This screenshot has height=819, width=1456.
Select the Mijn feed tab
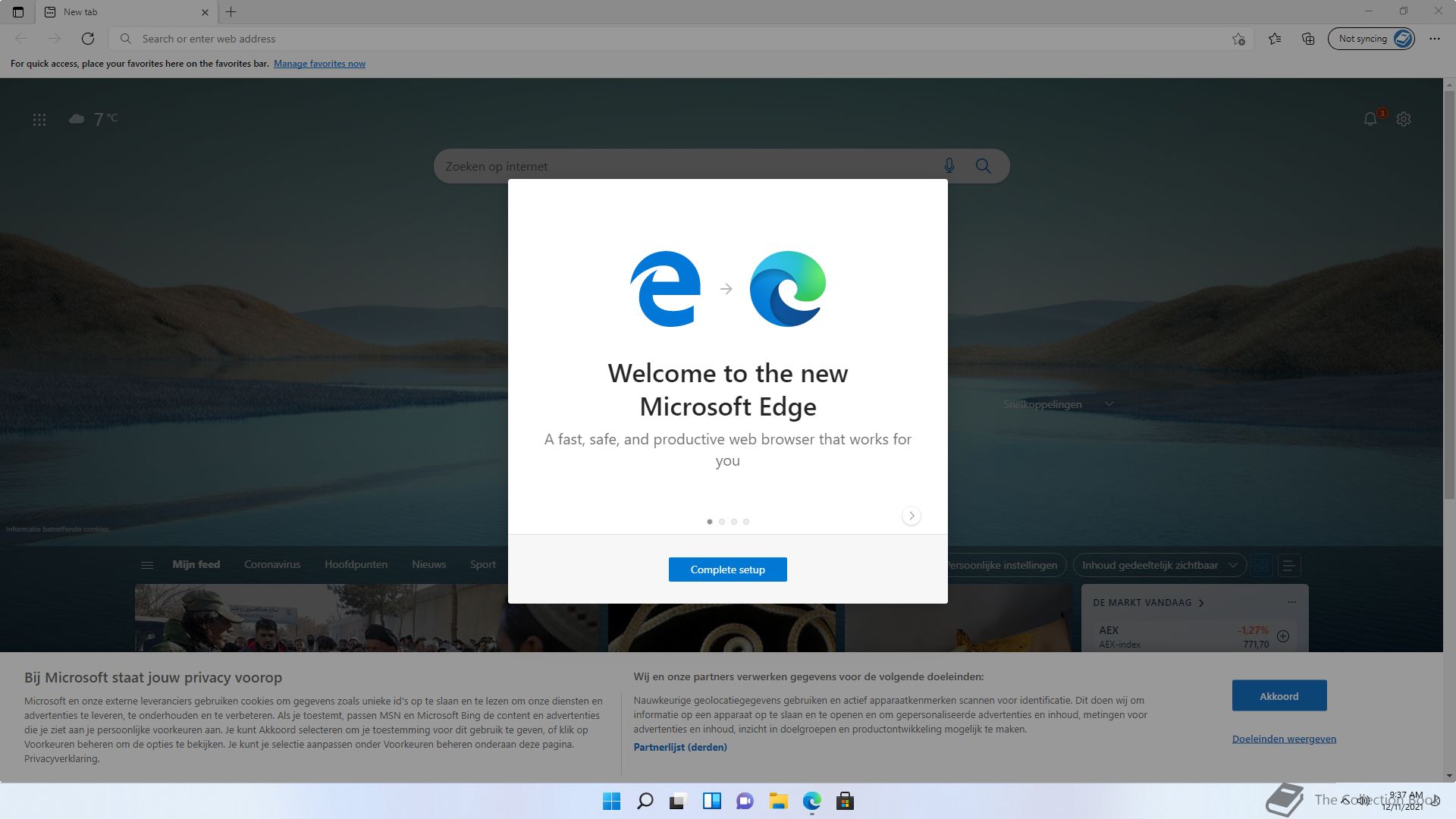click(x=196, y=565)
